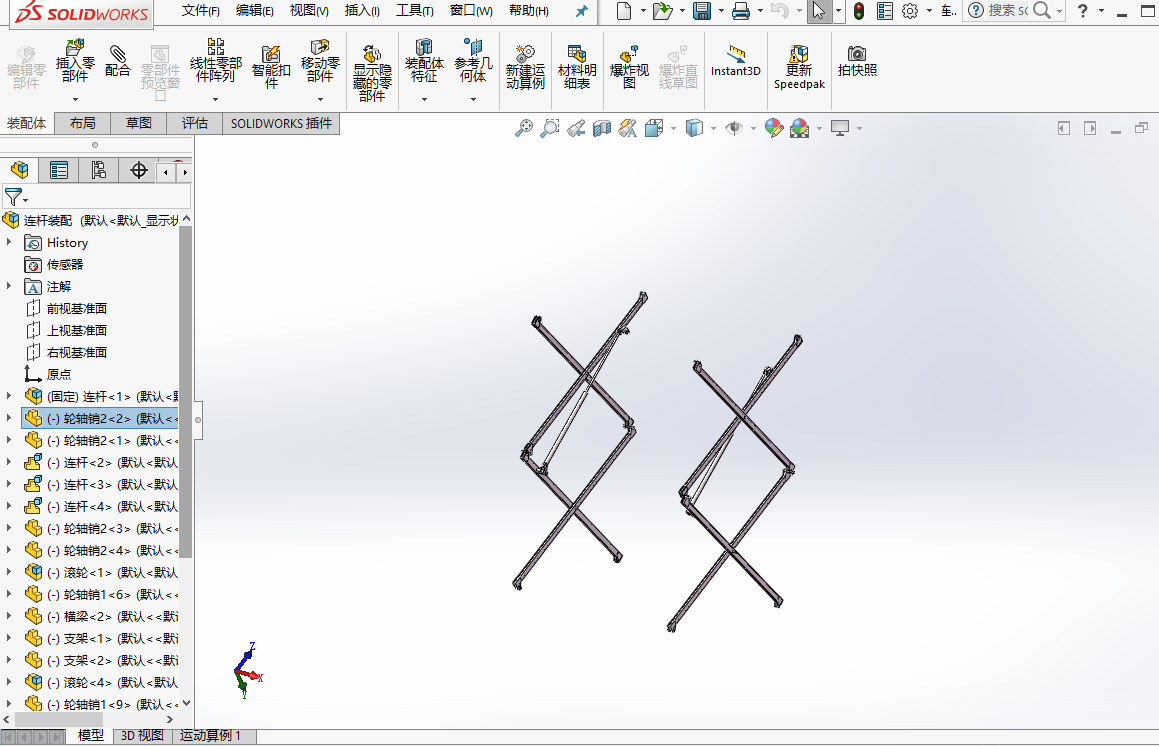Open the 工具(T) menu
Image resolution: width=1159 pixels, height=747 pixels.
415,11
